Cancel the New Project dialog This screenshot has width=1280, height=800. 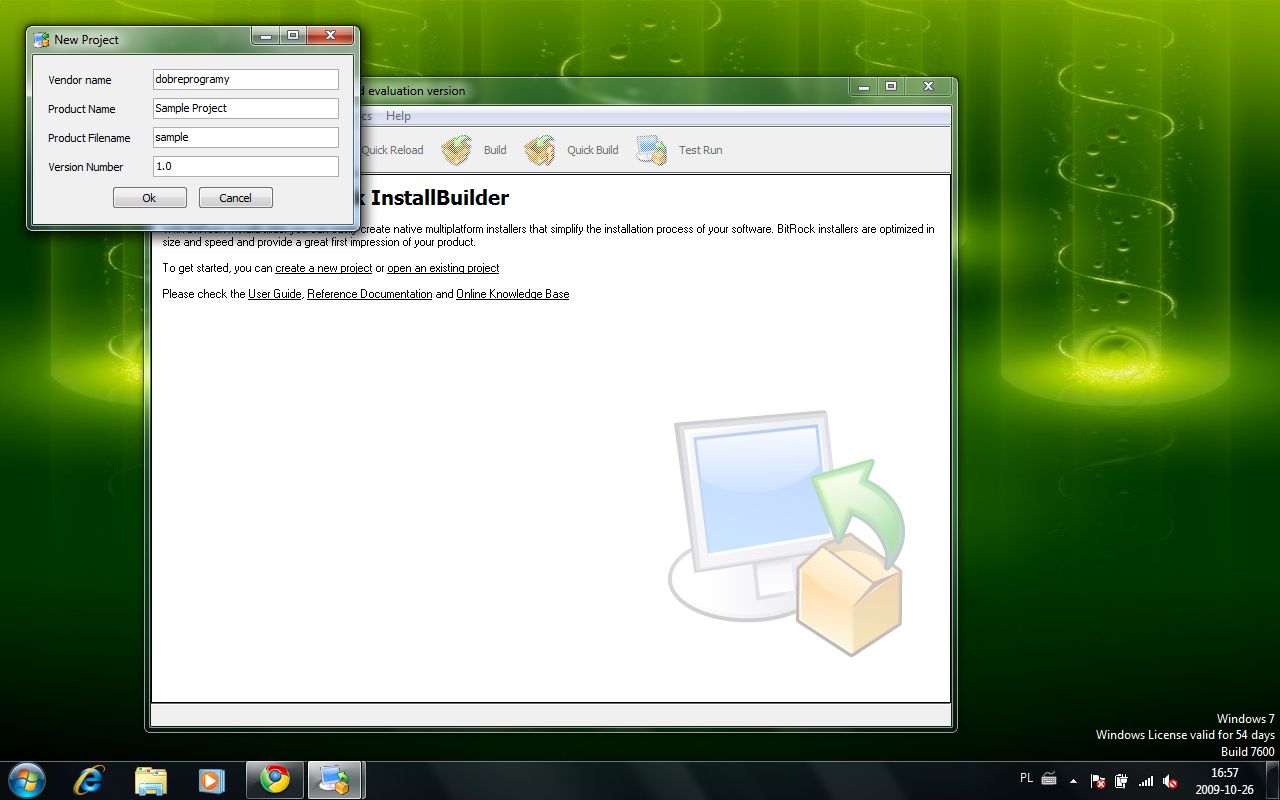[x=235, y=198]
